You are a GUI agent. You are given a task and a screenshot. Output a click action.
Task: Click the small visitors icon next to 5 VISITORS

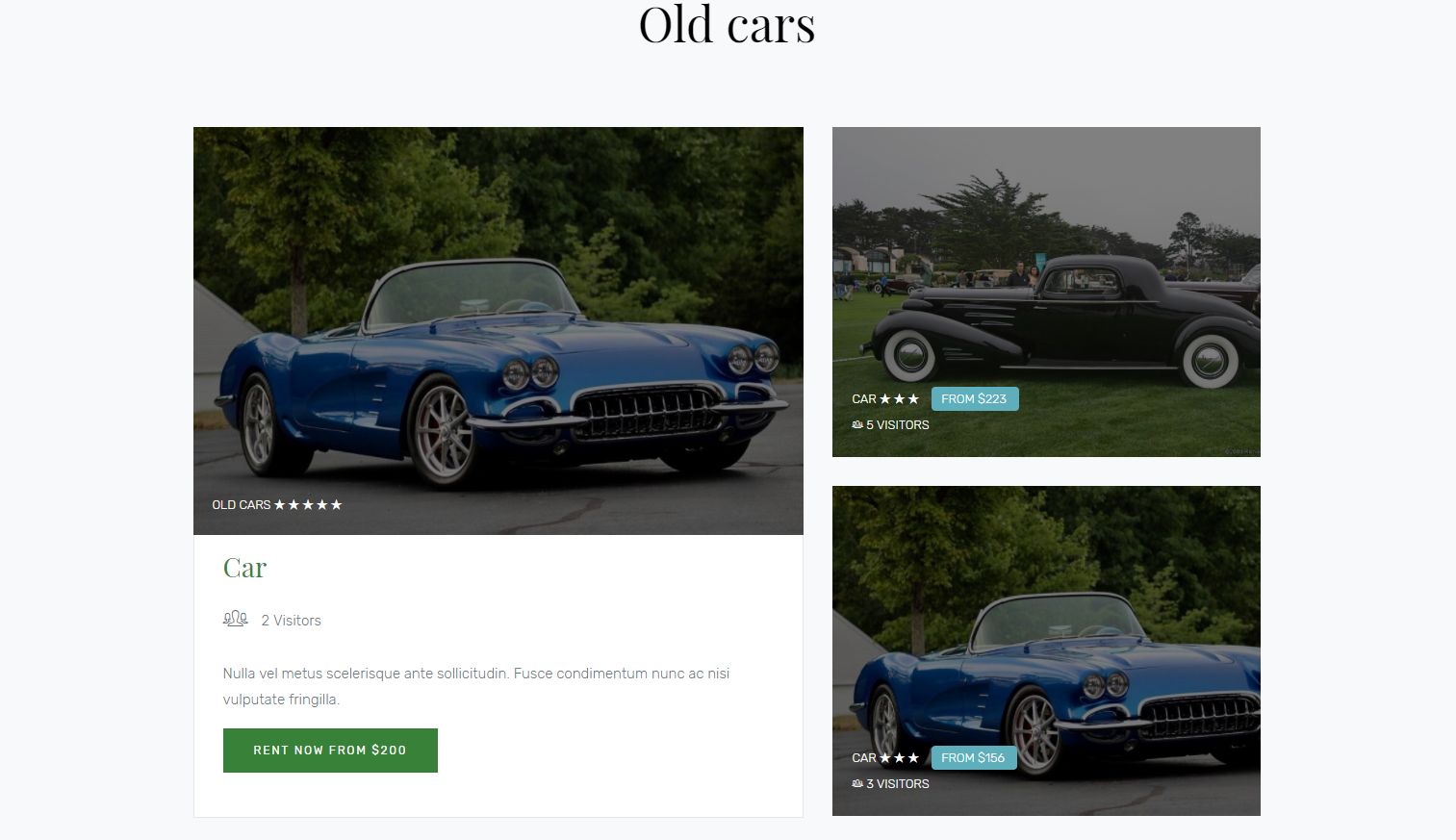[857, 424]
